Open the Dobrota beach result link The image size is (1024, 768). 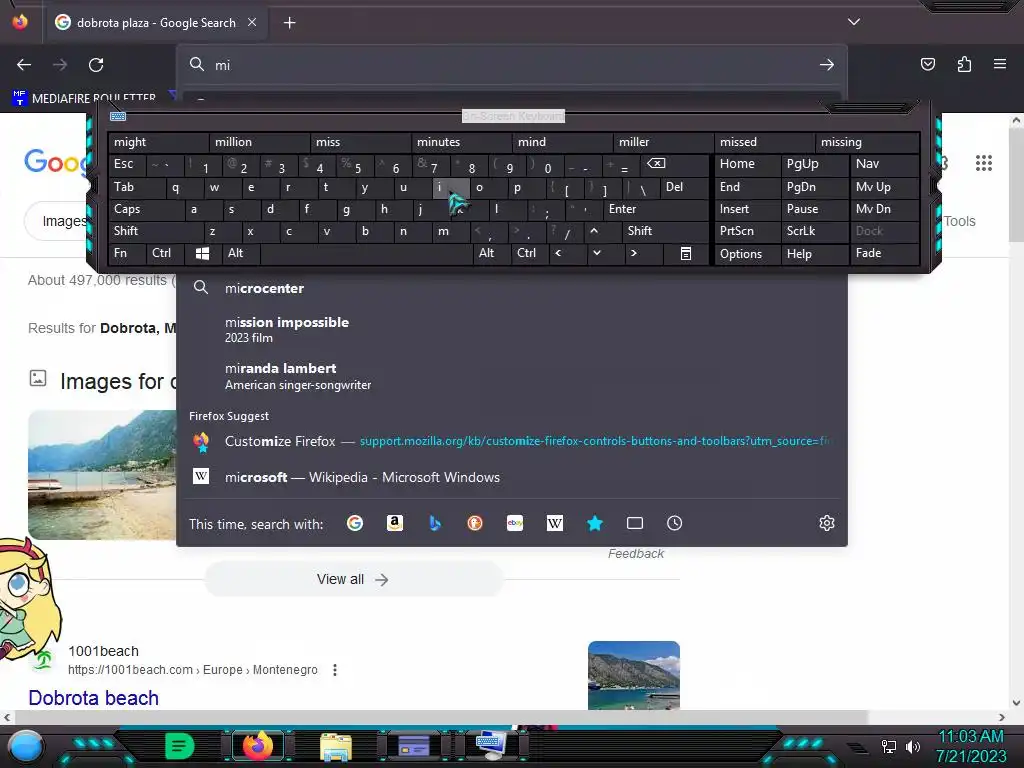point(93,697)
